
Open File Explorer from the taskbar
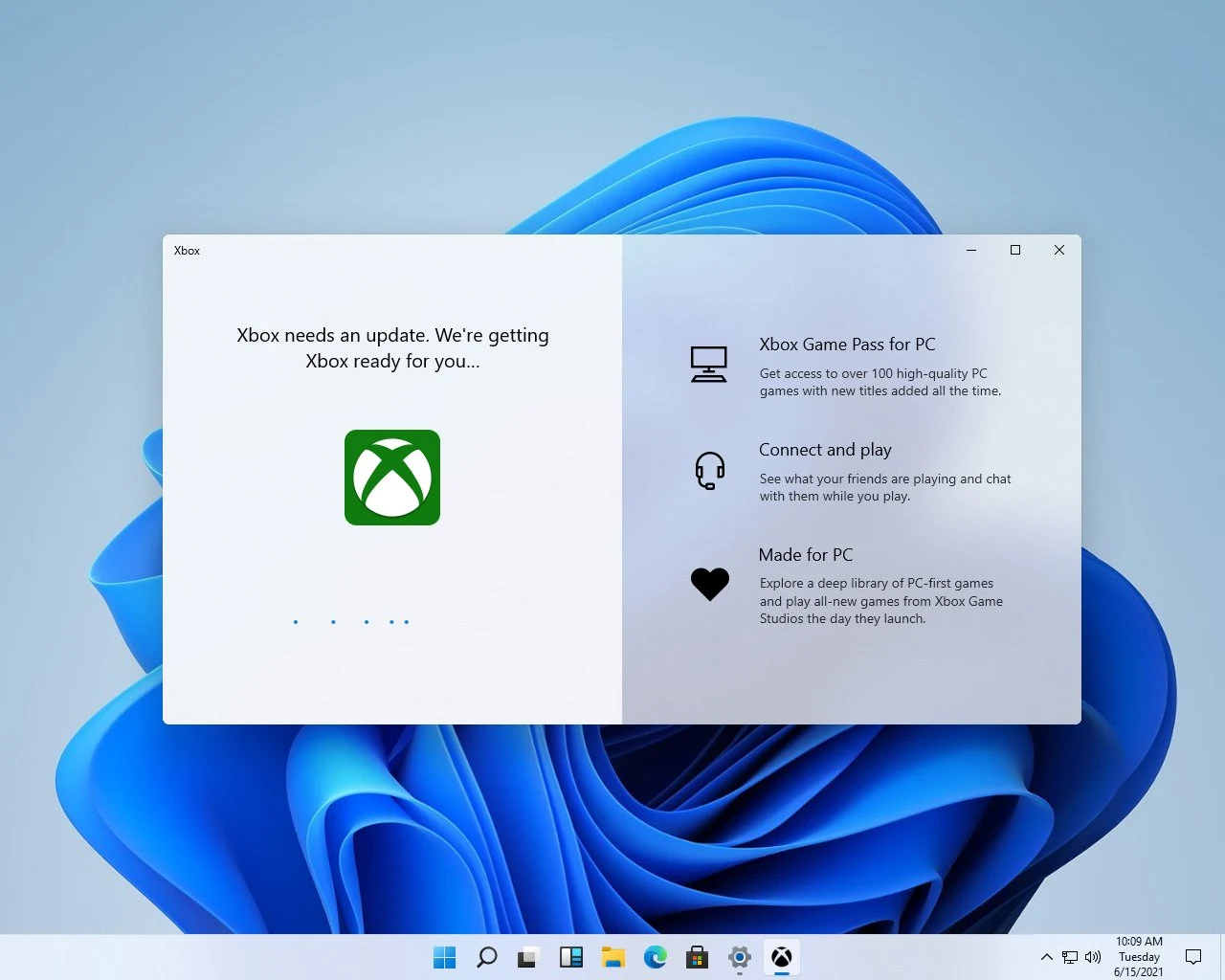tap(612, 957)
